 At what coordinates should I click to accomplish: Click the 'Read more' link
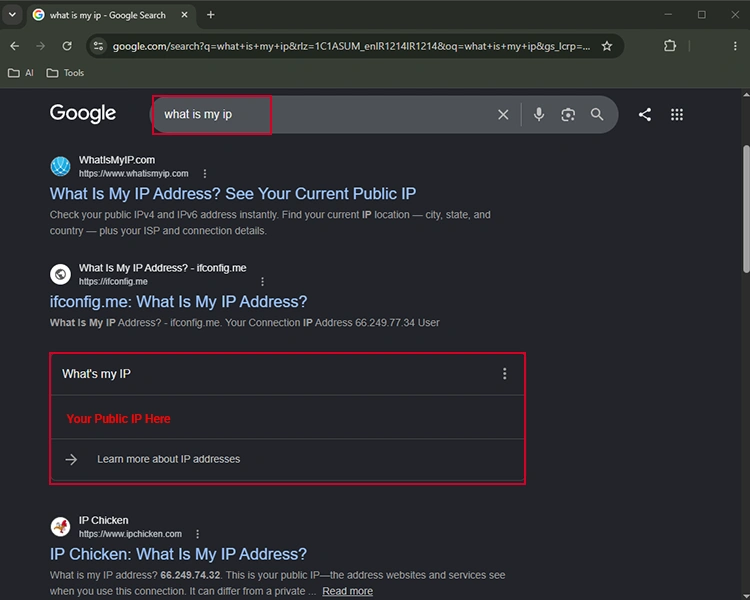(x=347, y=591)
